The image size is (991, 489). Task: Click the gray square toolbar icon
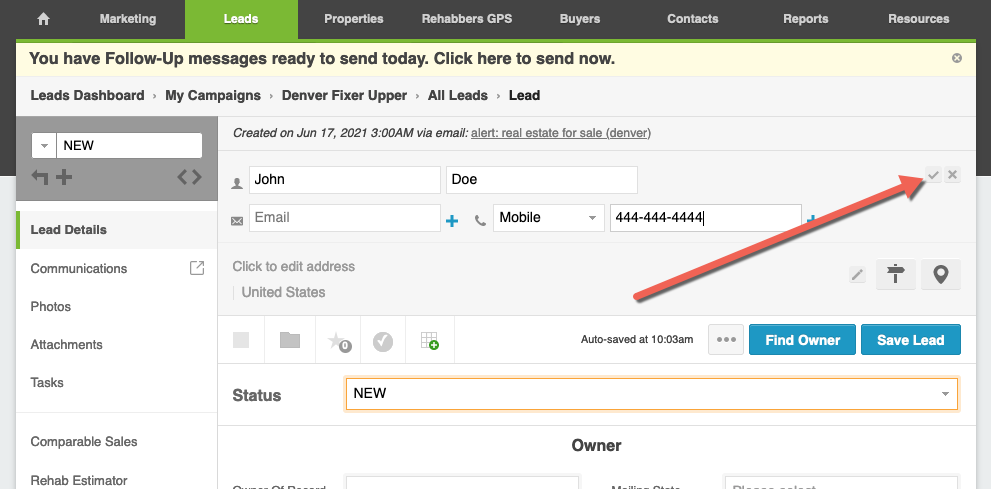point(241,341)
